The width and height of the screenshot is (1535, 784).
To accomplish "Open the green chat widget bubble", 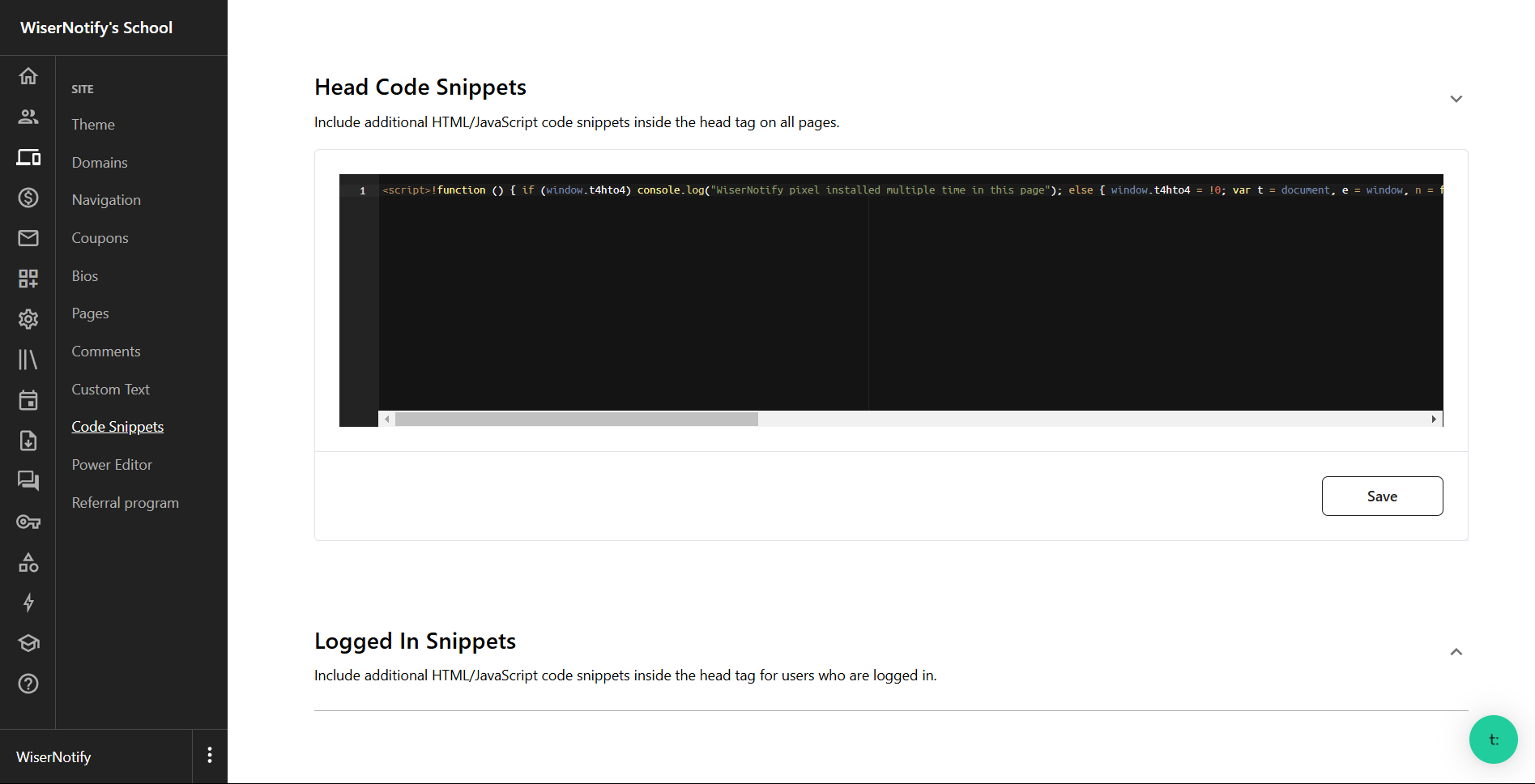I will click(x=1493, y=739).
